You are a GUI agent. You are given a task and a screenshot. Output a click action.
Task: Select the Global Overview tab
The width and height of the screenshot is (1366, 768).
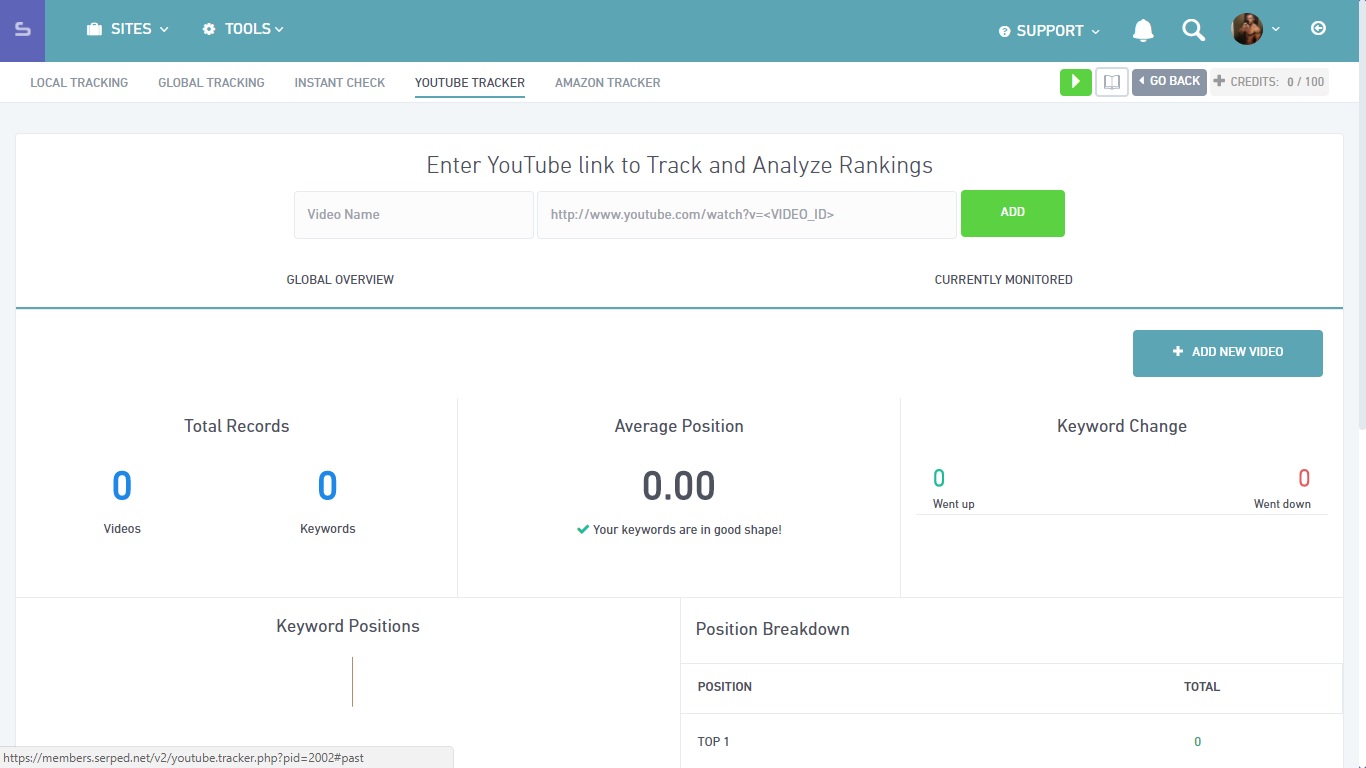[340, 280]
